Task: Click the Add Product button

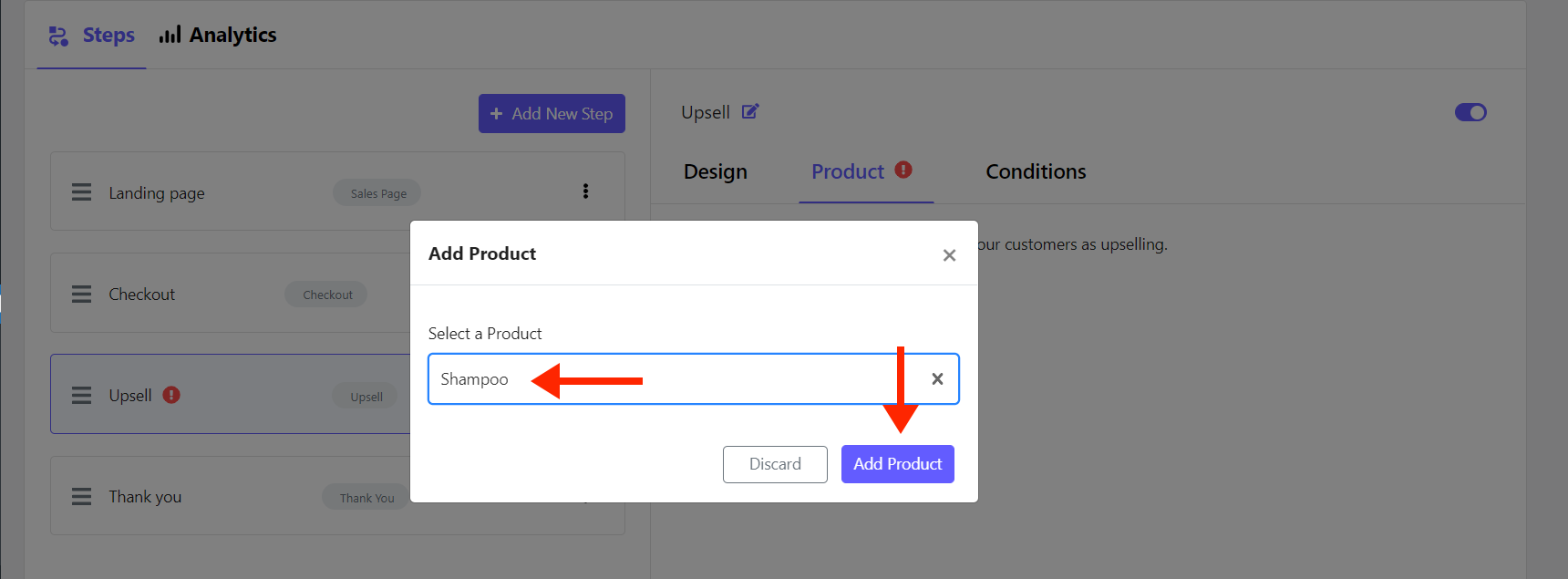Action: pyautogui.click(x=898, y=464)
